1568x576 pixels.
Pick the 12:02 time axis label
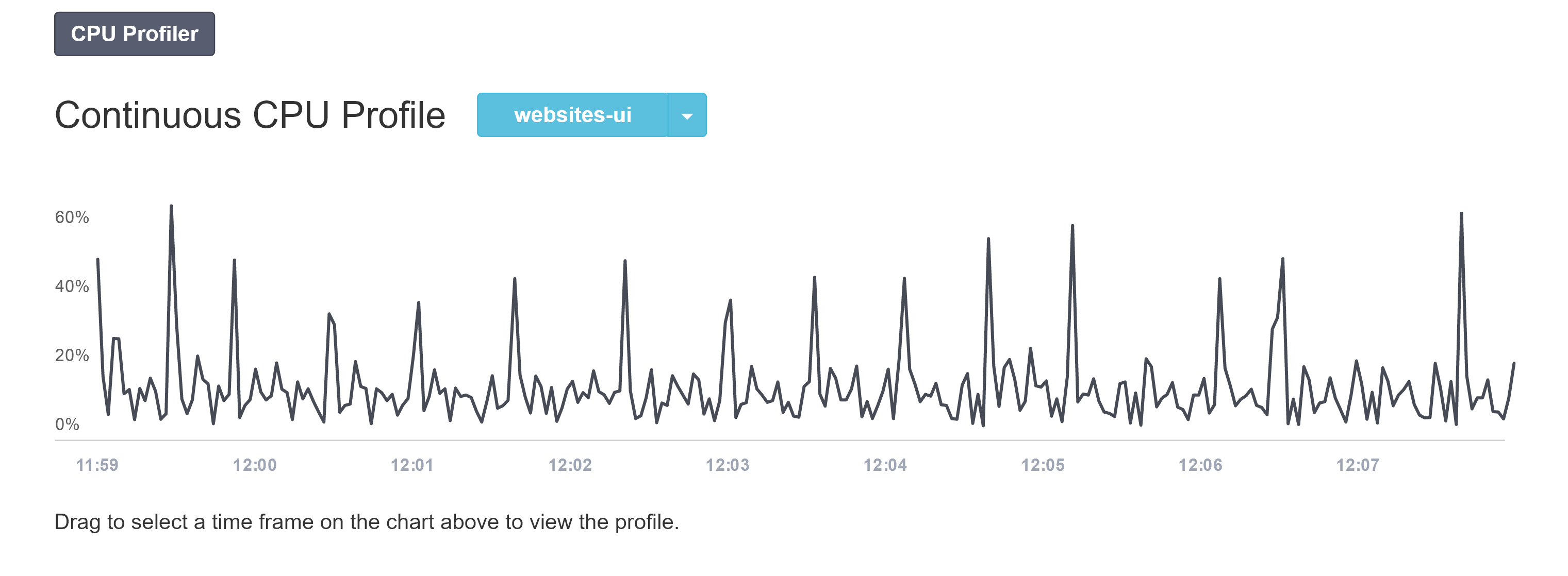pos(570,465)
